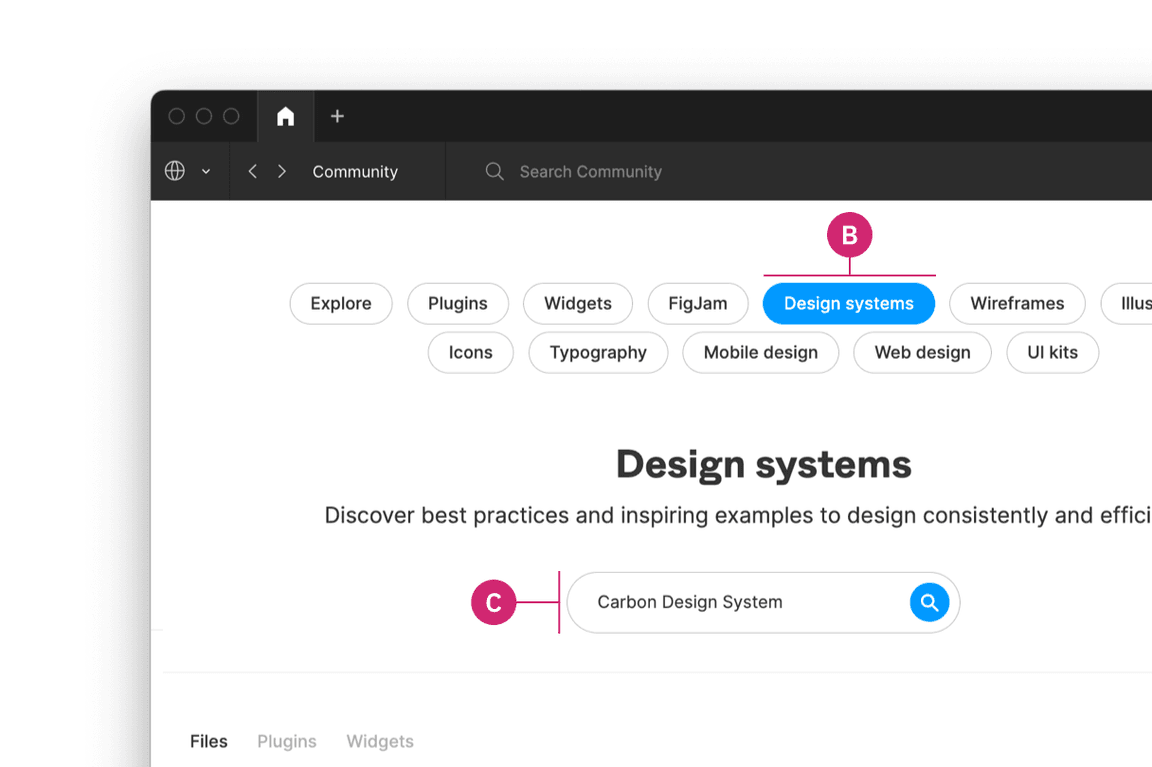
Task: Switch to the Plugins results tab
Action: [x=287, y=741]
